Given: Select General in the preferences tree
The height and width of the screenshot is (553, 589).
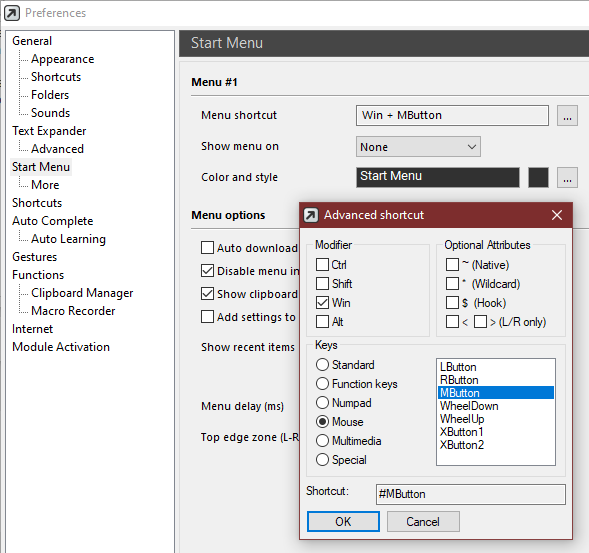Looking at the screenshot, I should 32,41.
